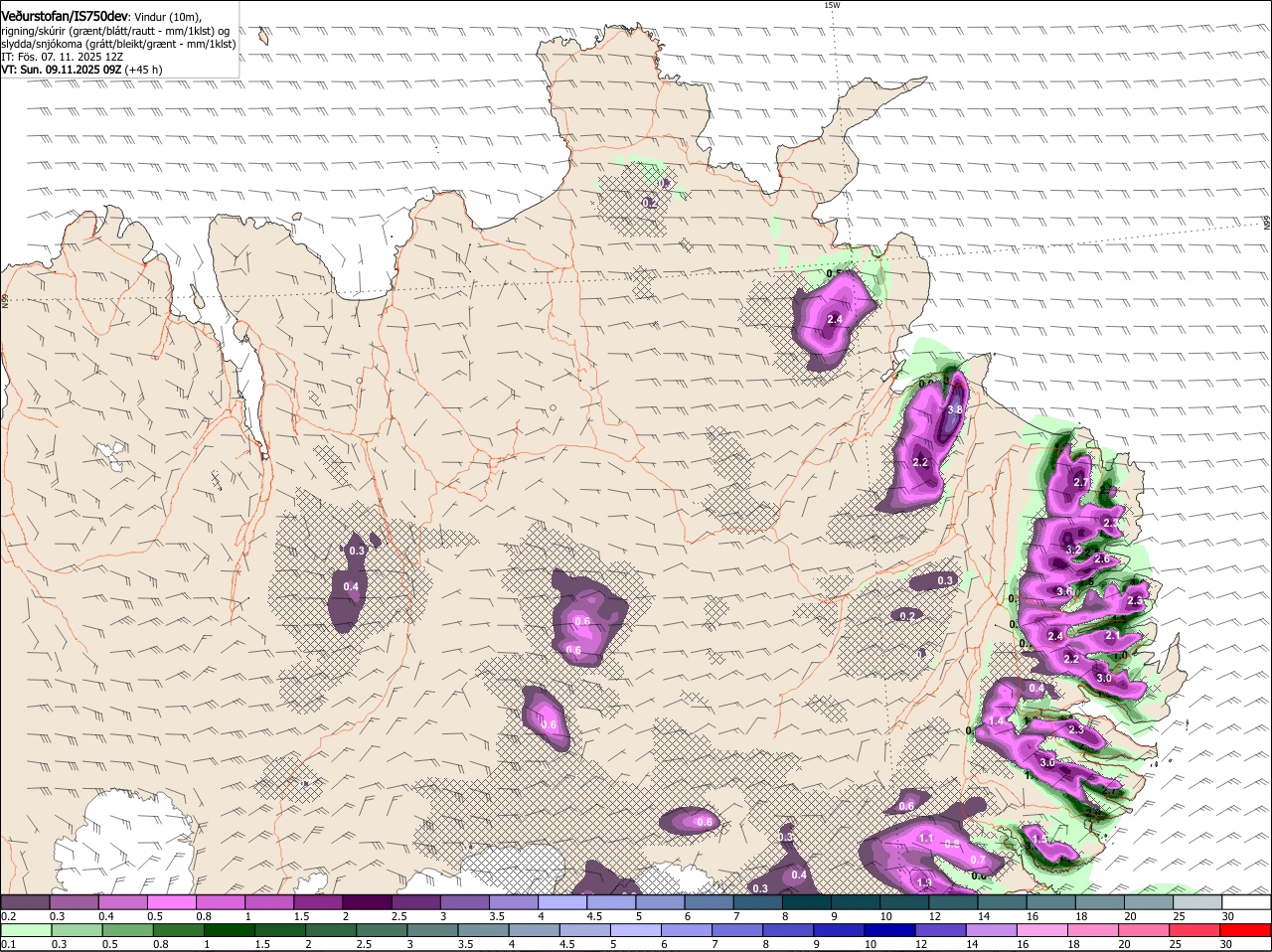Select the darkest purple swatch between 2 and 2.5
Image resolution: width=1272 pixels, height=952 pixels.
tap(366, 902)
